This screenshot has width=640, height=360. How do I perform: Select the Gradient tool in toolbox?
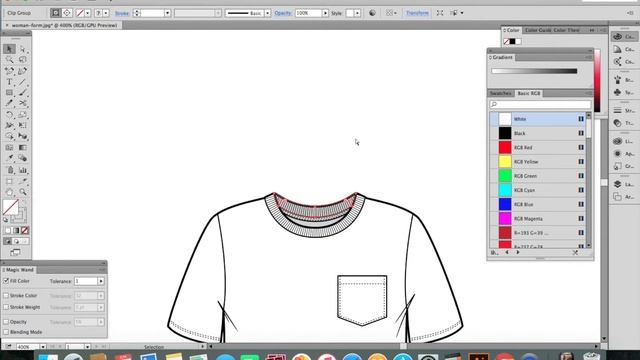tap(22, 147)
